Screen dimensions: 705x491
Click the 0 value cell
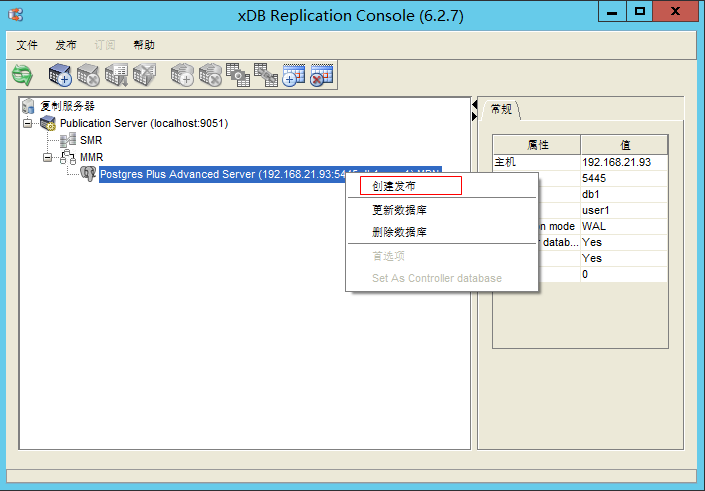(624, 274)
